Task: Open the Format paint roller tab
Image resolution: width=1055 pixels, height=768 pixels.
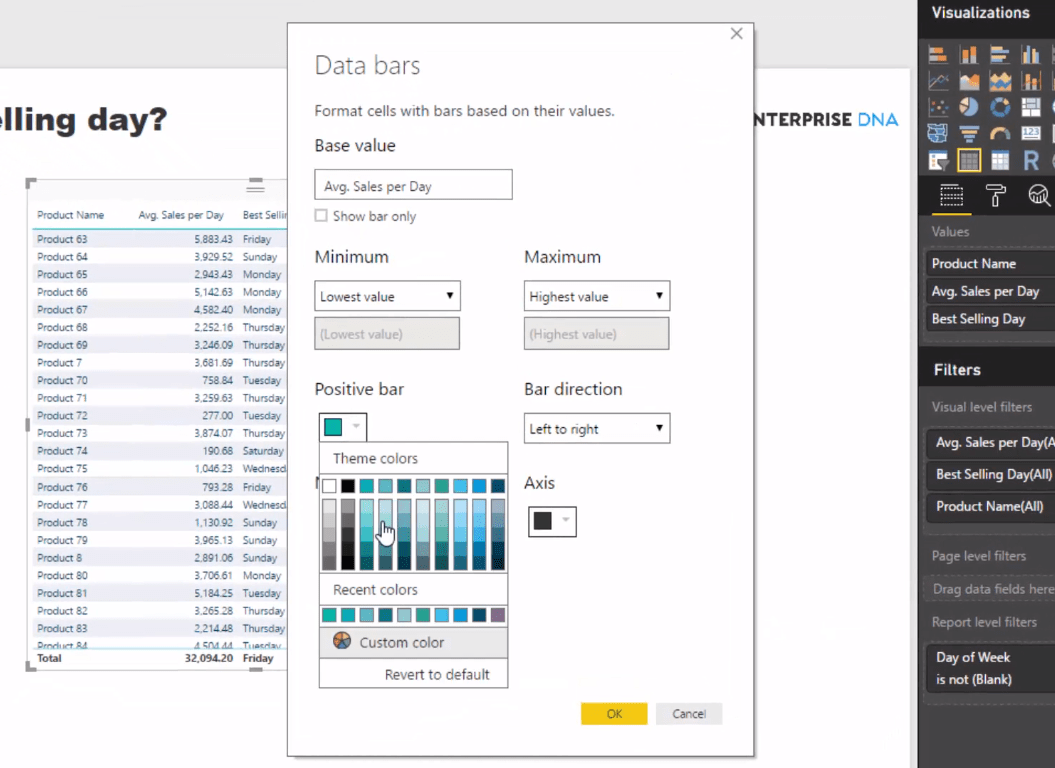Action: [995, 196]
